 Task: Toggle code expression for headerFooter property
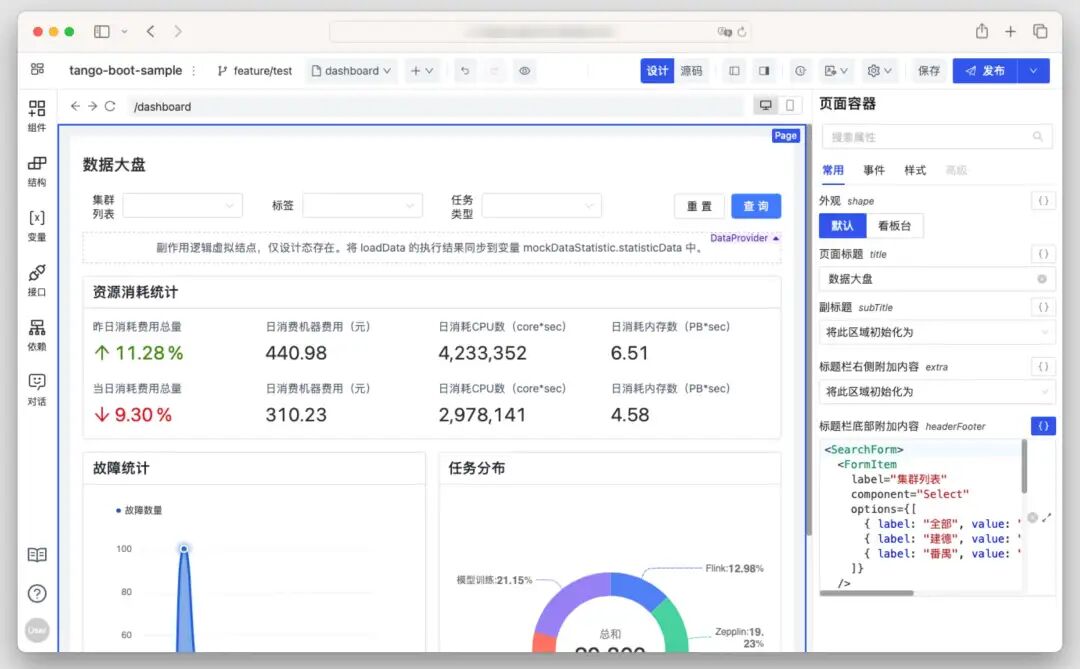pos(1042,426)
